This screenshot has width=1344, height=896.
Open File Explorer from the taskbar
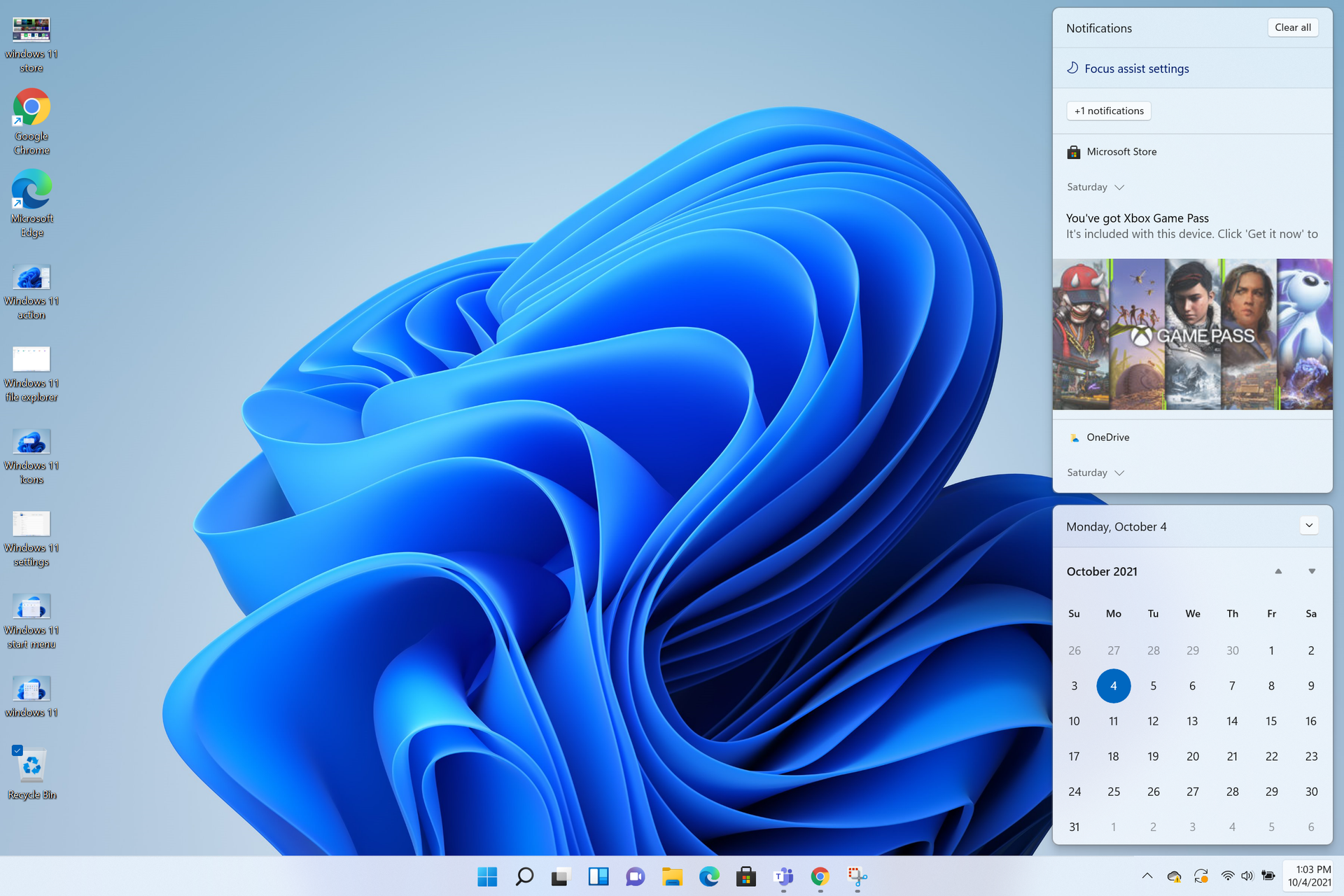(673, 876)
